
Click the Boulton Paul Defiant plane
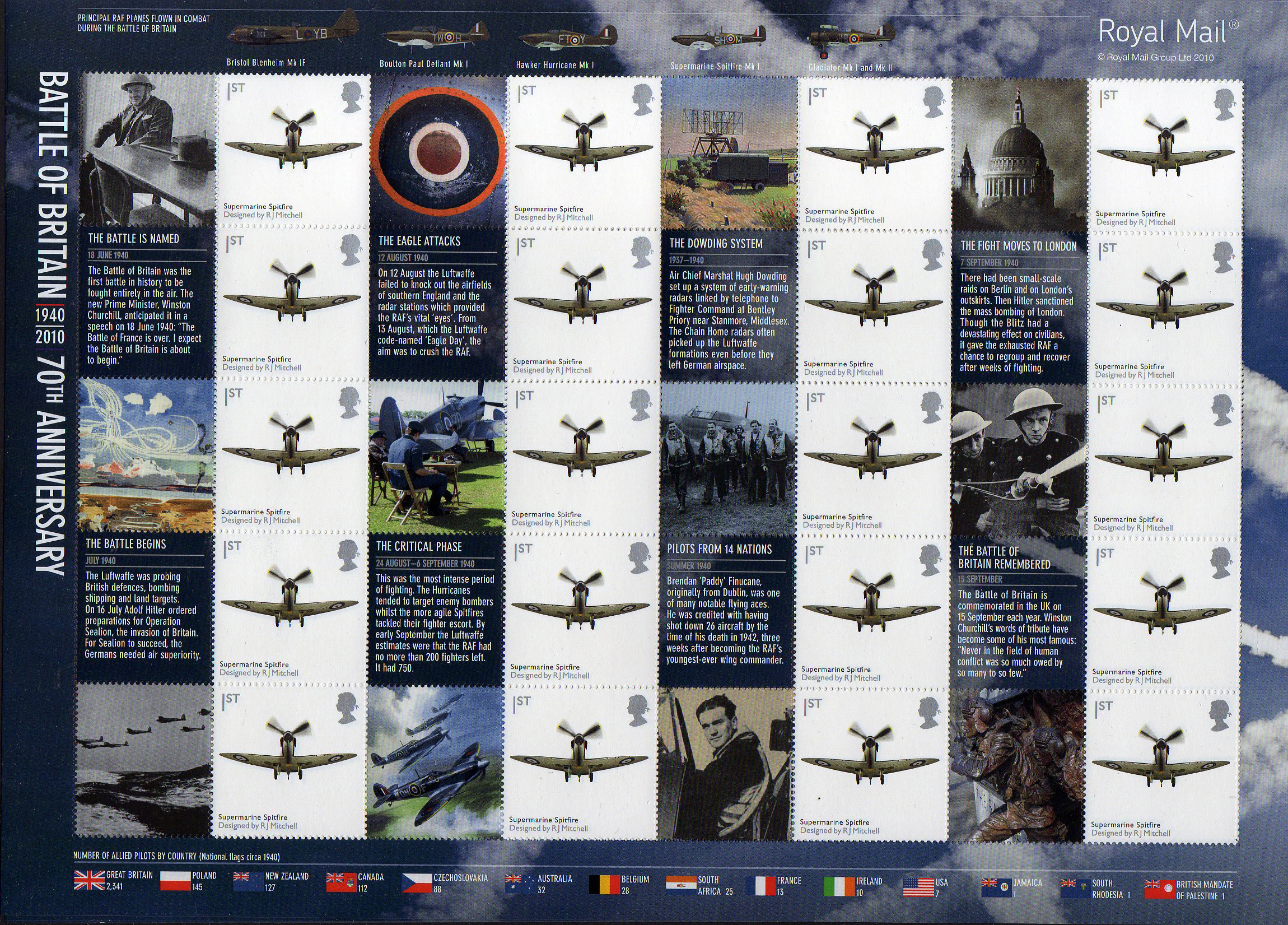[x=435, y=37]
